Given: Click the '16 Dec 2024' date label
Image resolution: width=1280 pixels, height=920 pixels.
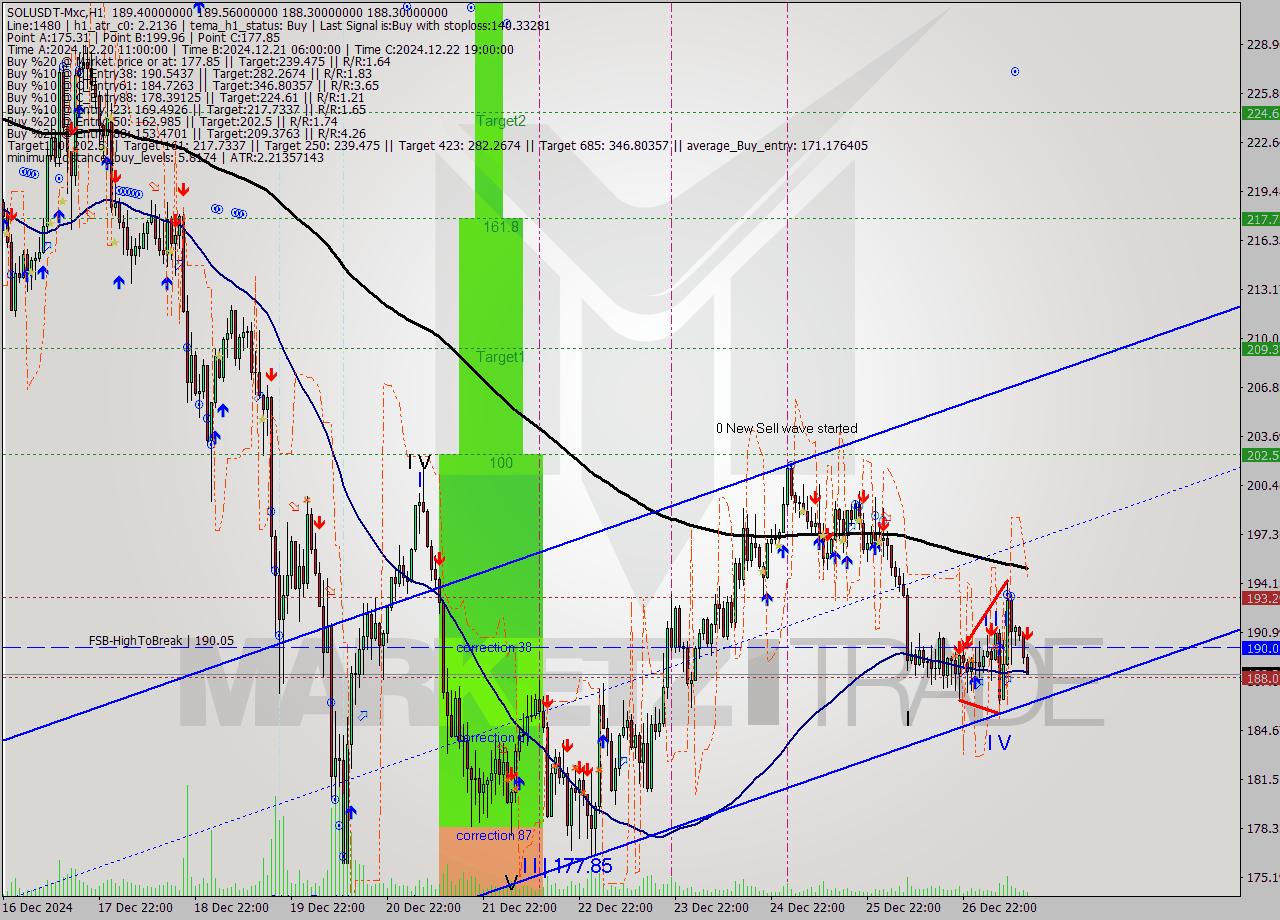Looking at the screenshot, I should 38,908.
